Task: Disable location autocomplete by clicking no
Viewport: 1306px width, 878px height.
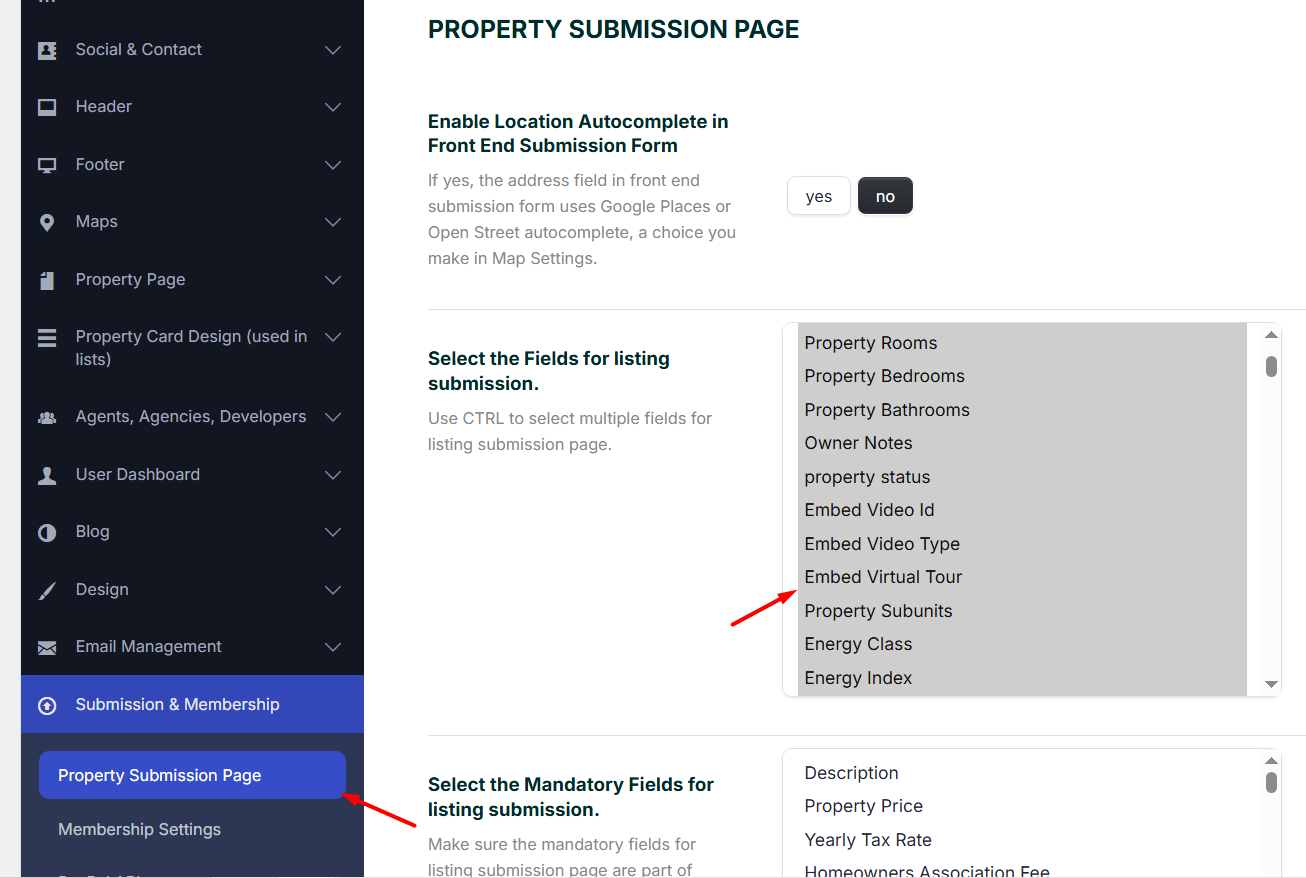Action: point(884,196)
